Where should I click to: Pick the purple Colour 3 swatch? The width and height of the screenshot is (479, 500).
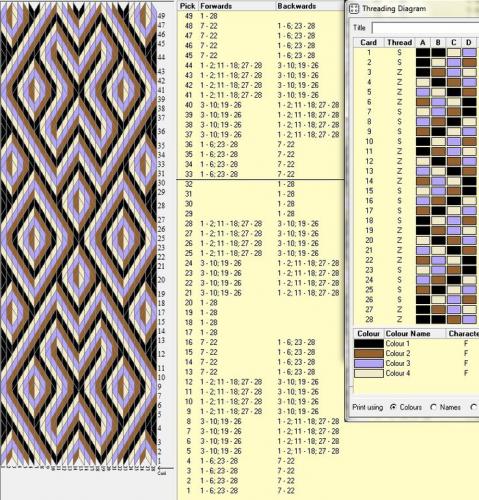click(369, 363)
